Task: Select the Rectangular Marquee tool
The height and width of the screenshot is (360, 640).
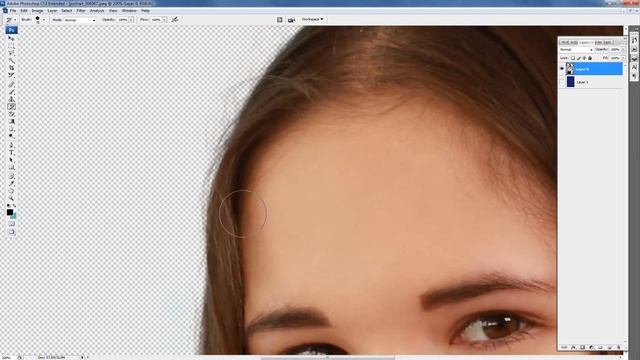Action: click(x=11, y=46)
